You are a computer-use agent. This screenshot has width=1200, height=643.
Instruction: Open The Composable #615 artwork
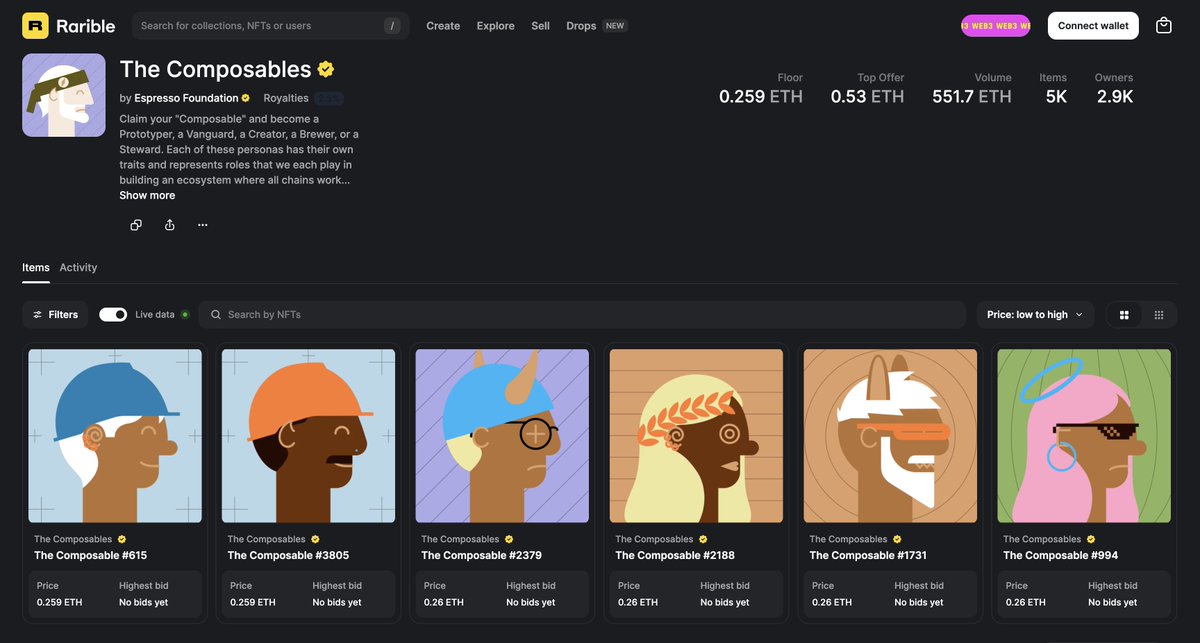click(x=115, y=436)
